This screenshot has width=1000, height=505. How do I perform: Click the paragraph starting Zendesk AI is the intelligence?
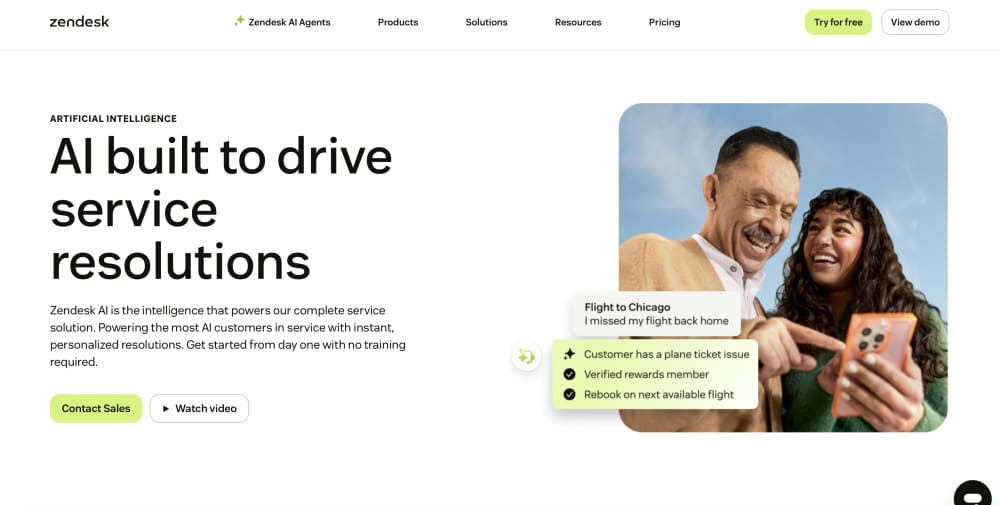228,336
